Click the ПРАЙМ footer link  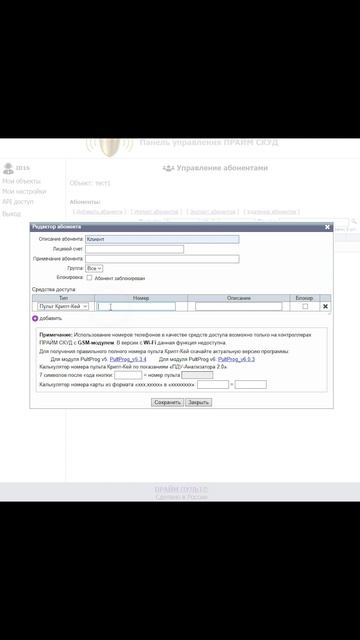pos(181,489)
